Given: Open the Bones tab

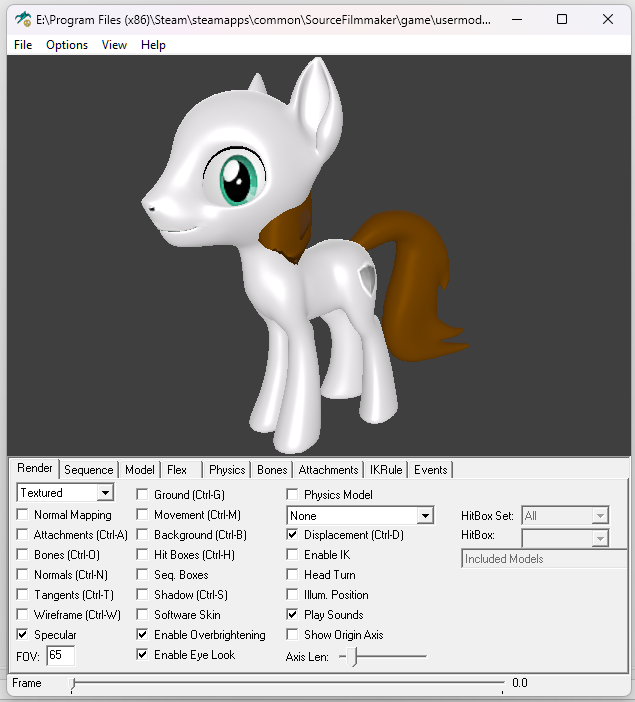Looking at the screenshot, I should tap(272, 470).
